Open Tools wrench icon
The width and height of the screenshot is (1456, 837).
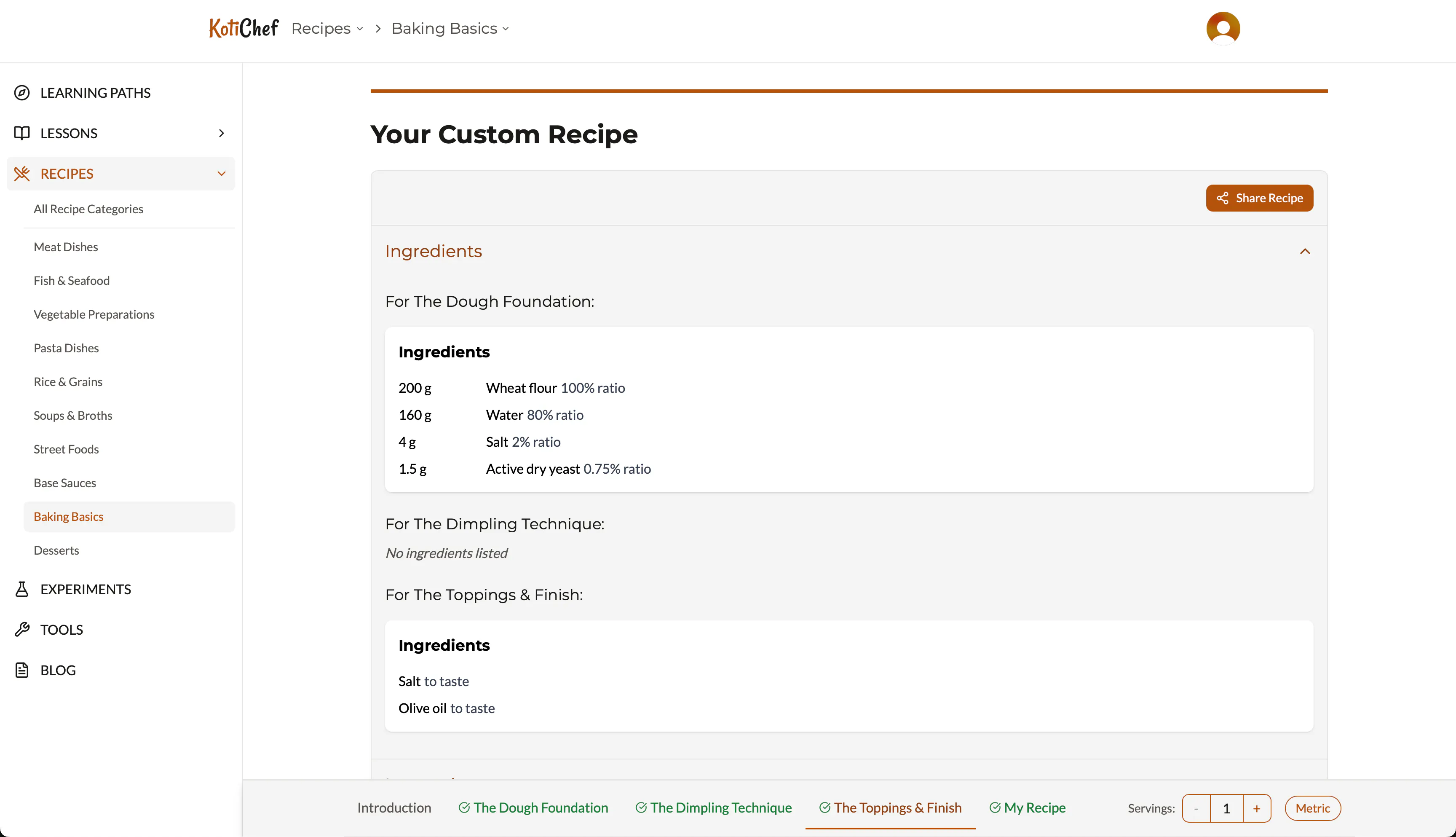(x=22, y=630)
